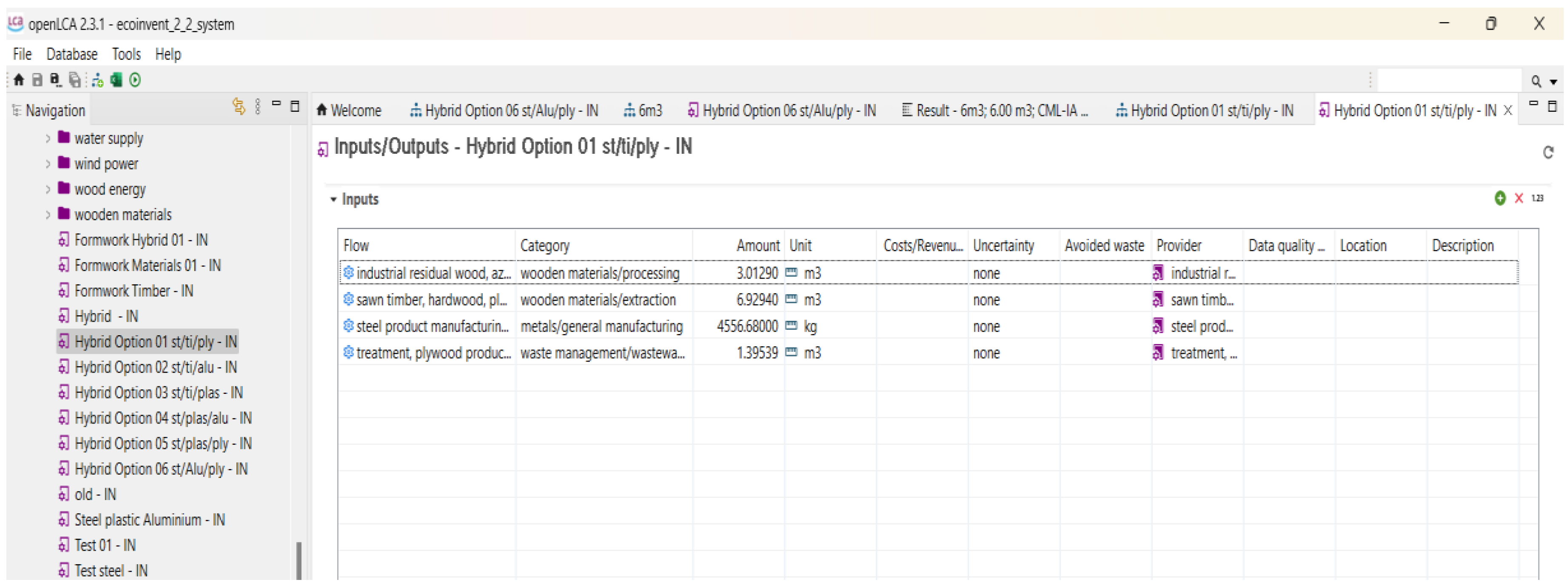Remove selected input with red X

pyautogui.click(x=1519, y=198)
